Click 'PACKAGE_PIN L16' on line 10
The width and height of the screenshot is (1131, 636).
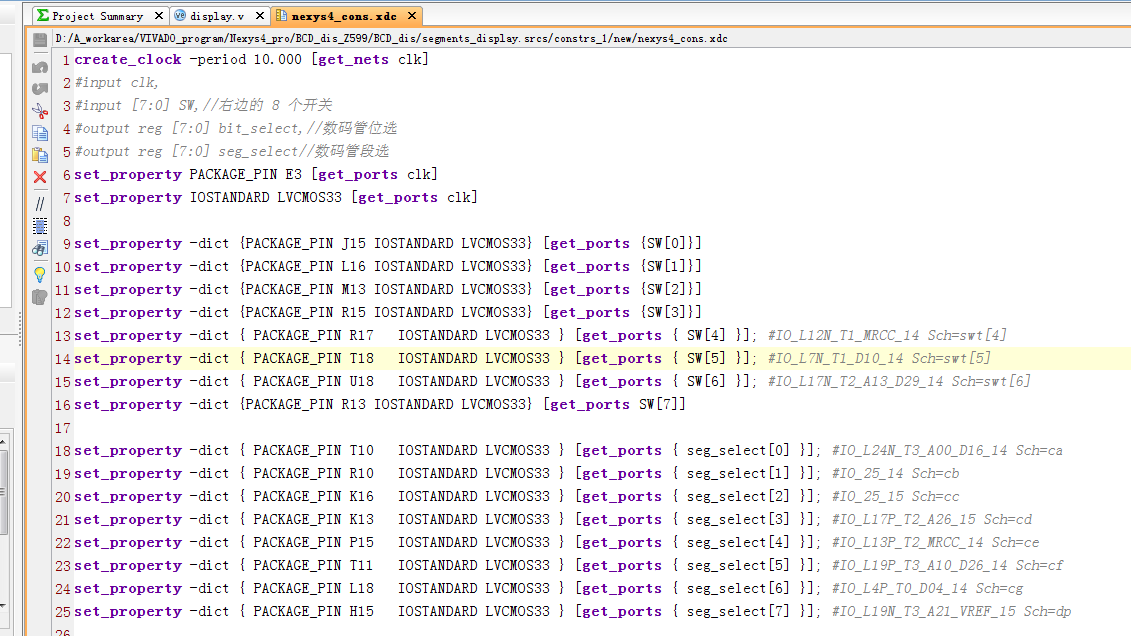click(x=305, y=267)
